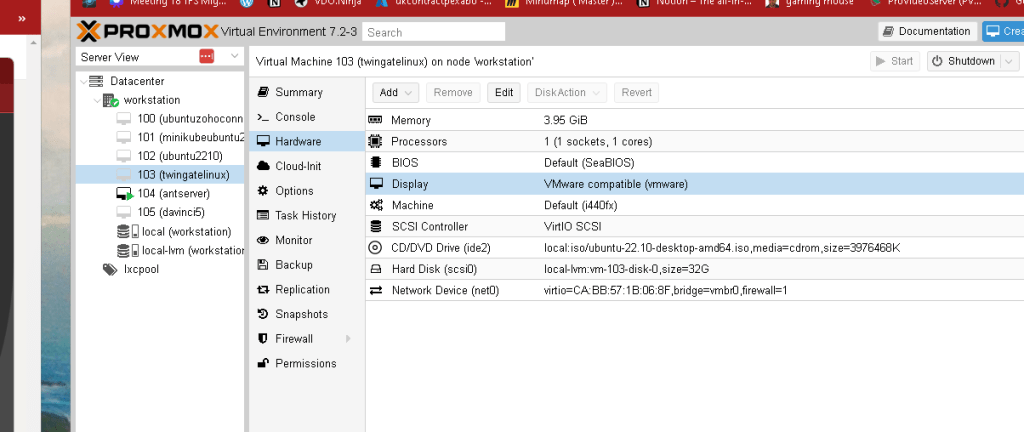The width and height of the screenshot is (1024, 432).
Task: Click the ubuntu-22.10-desktop-amd64.iso value
Action: click(x=722, y=248)
